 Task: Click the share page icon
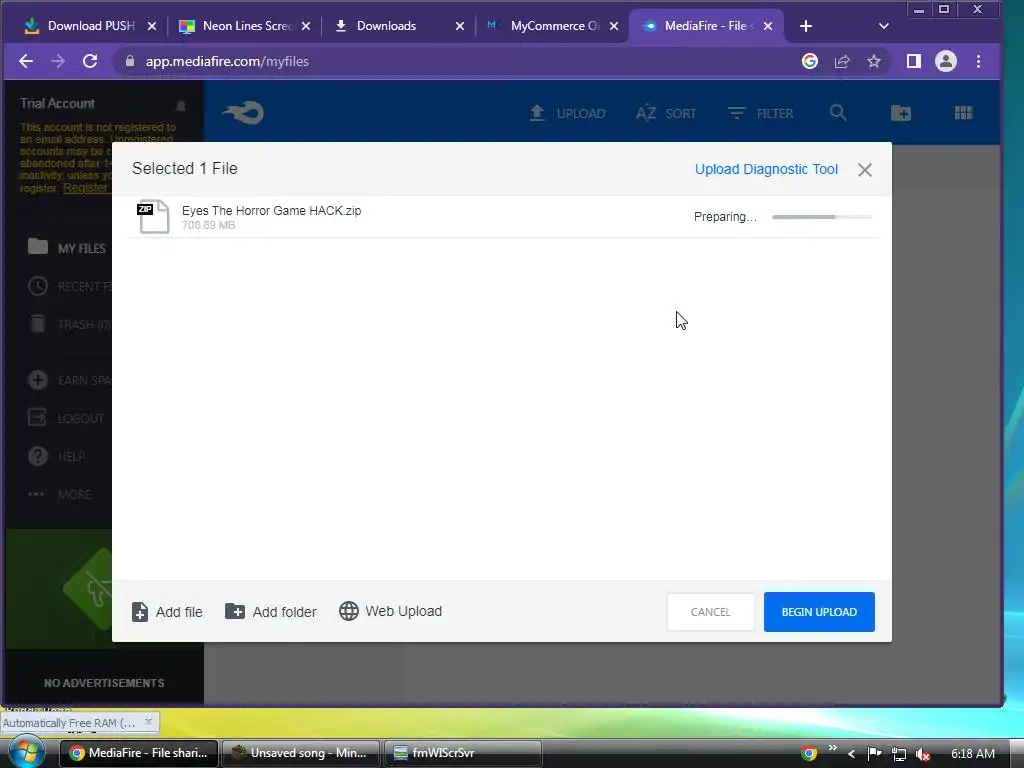(842, 61)
